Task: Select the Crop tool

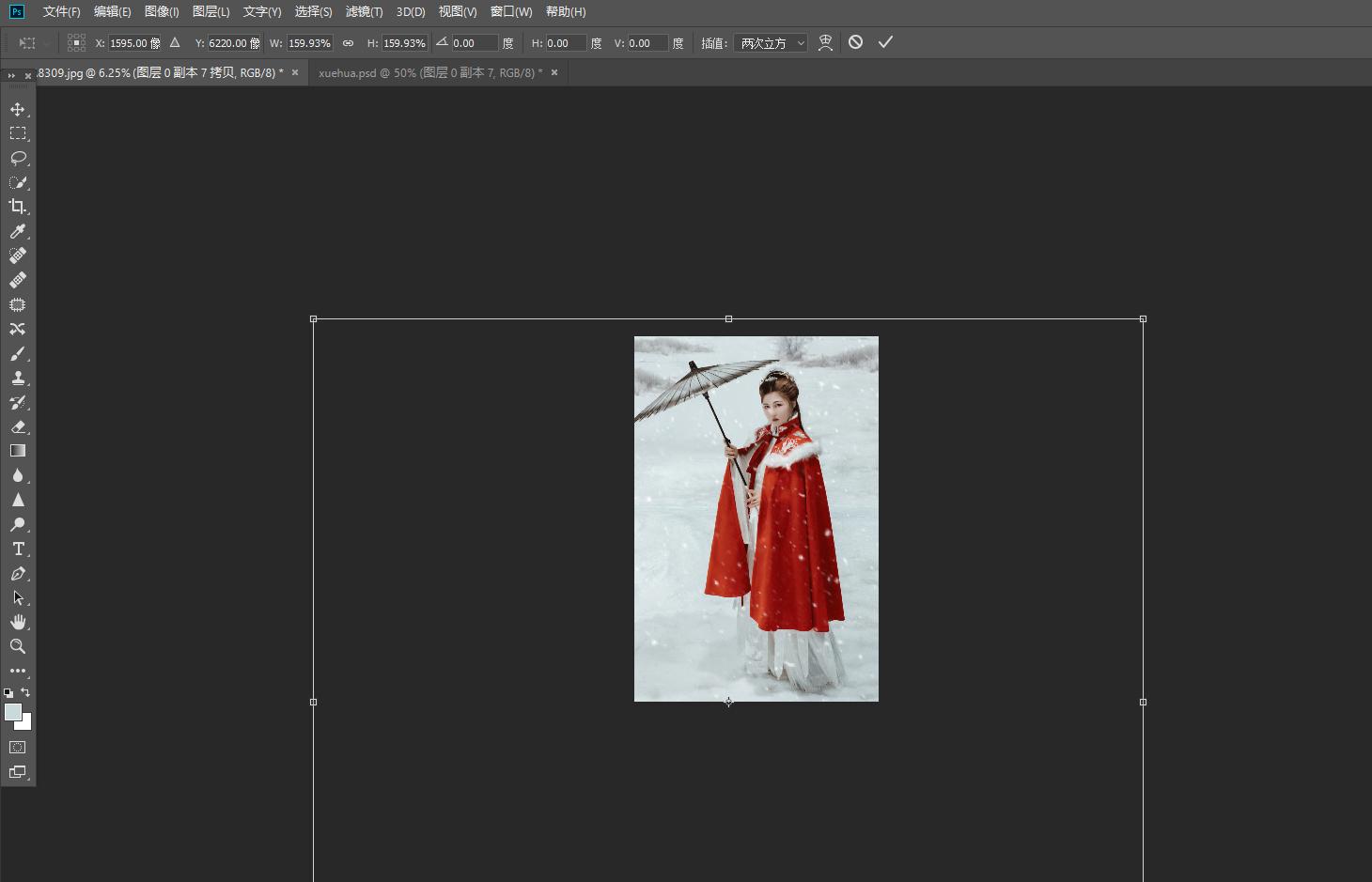Action: [x=18, y=207]
